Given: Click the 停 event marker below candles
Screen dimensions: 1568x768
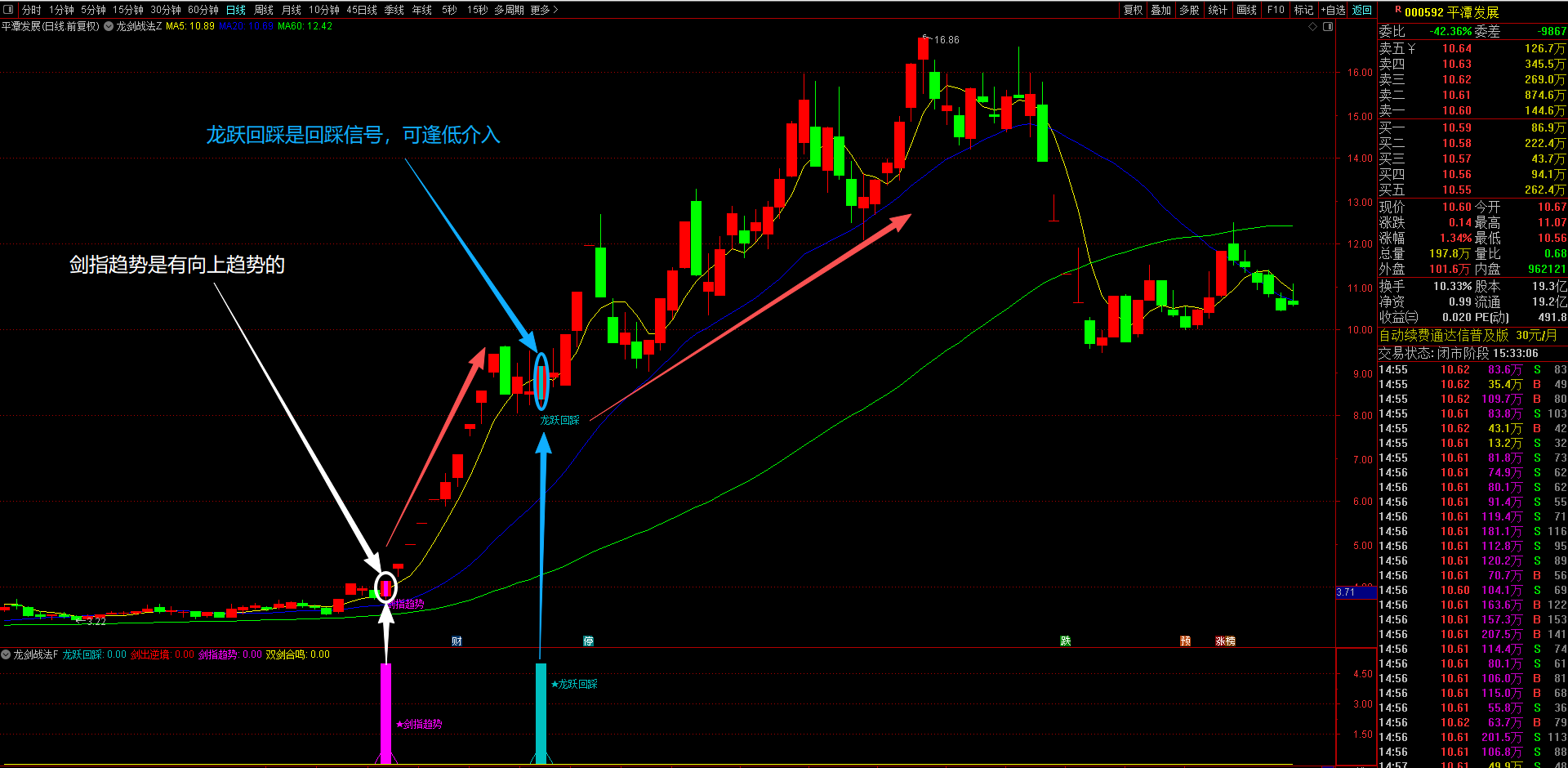Looking at the screenshot, I should (588, 641).
